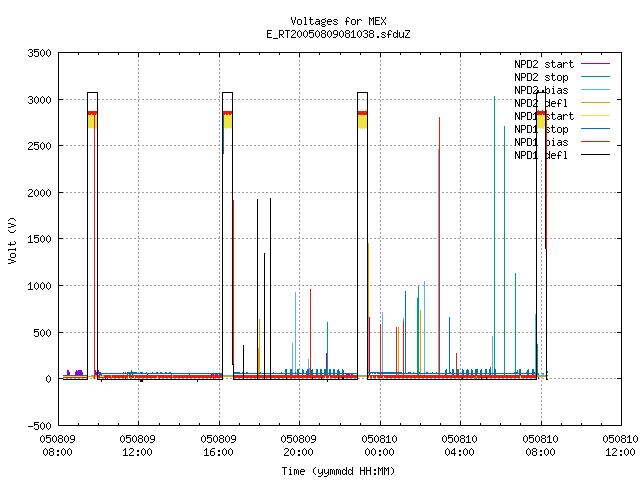Click the 'NPD2 bias' legend label

pos(541,90)
